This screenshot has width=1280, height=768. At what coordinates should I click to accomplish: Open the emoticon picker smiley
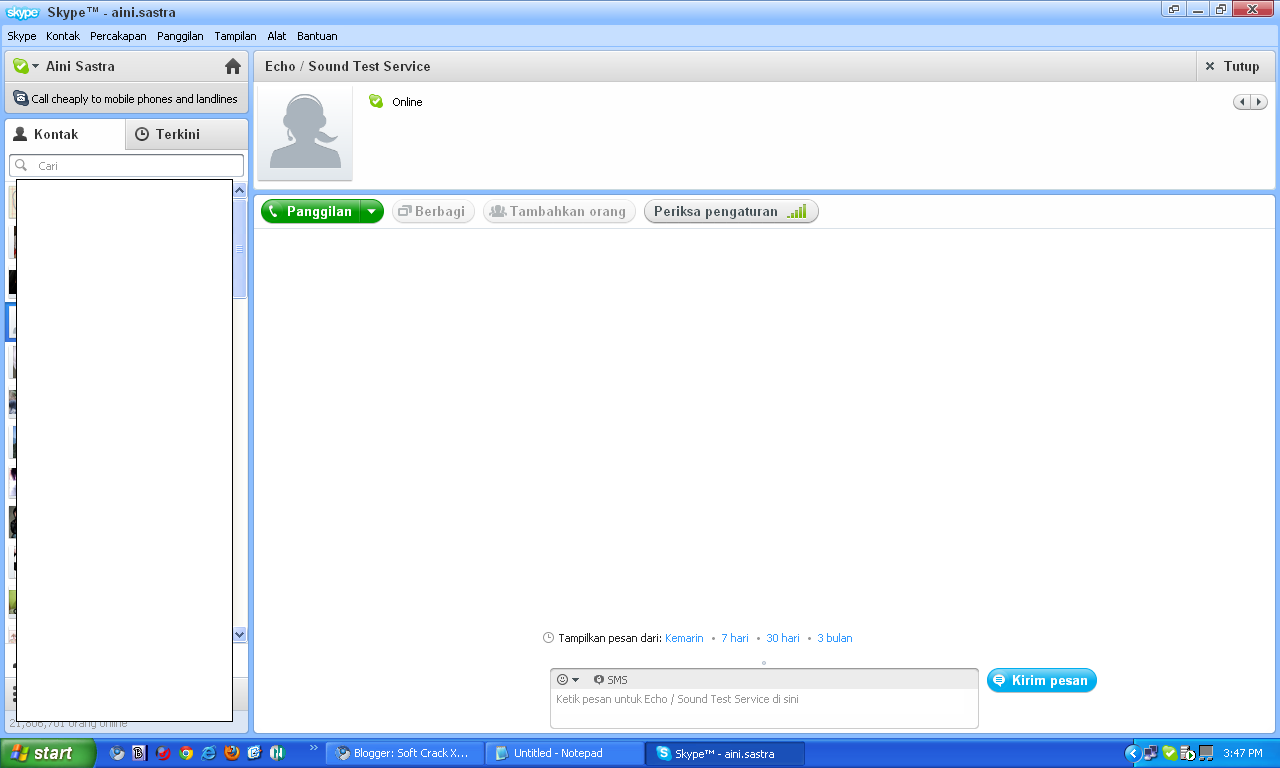[x=563, y=679]
